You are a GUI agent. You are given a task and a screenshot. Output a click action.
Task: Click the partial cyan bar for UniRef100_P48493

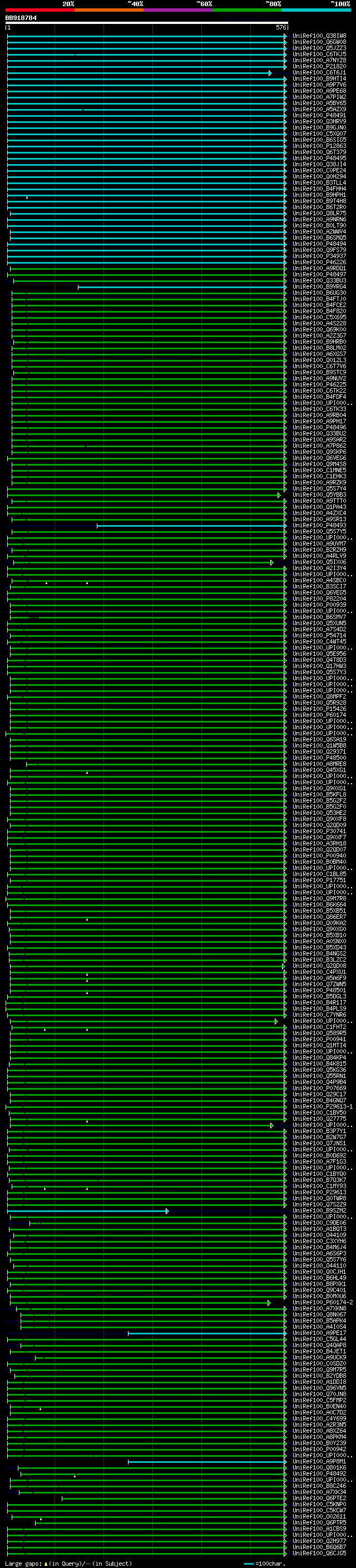point(192,526)
